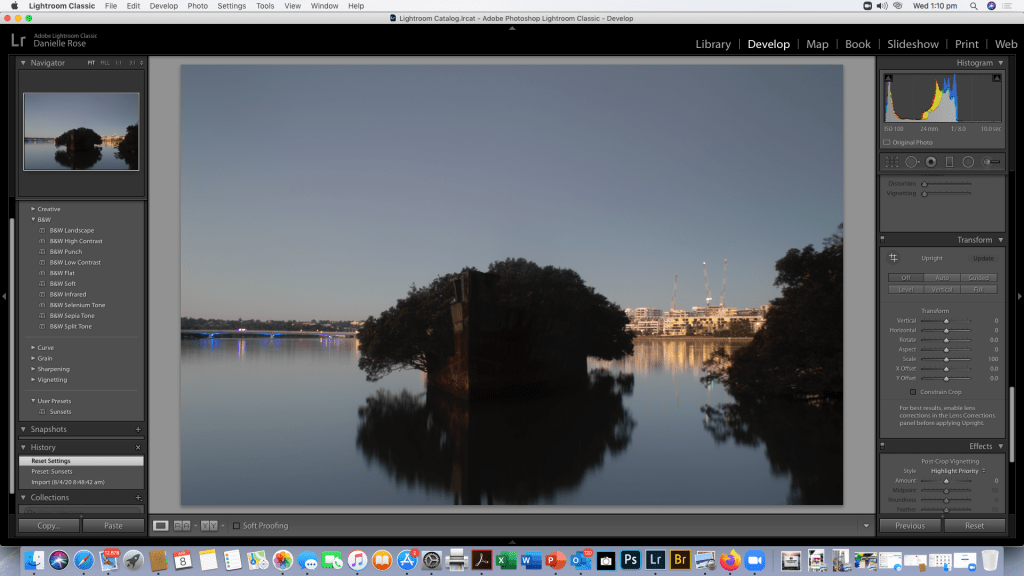The height and width of the screenshot is (576, 1024).
Task: Select the Radial Filter tool
Action: (x=968, y=162)
